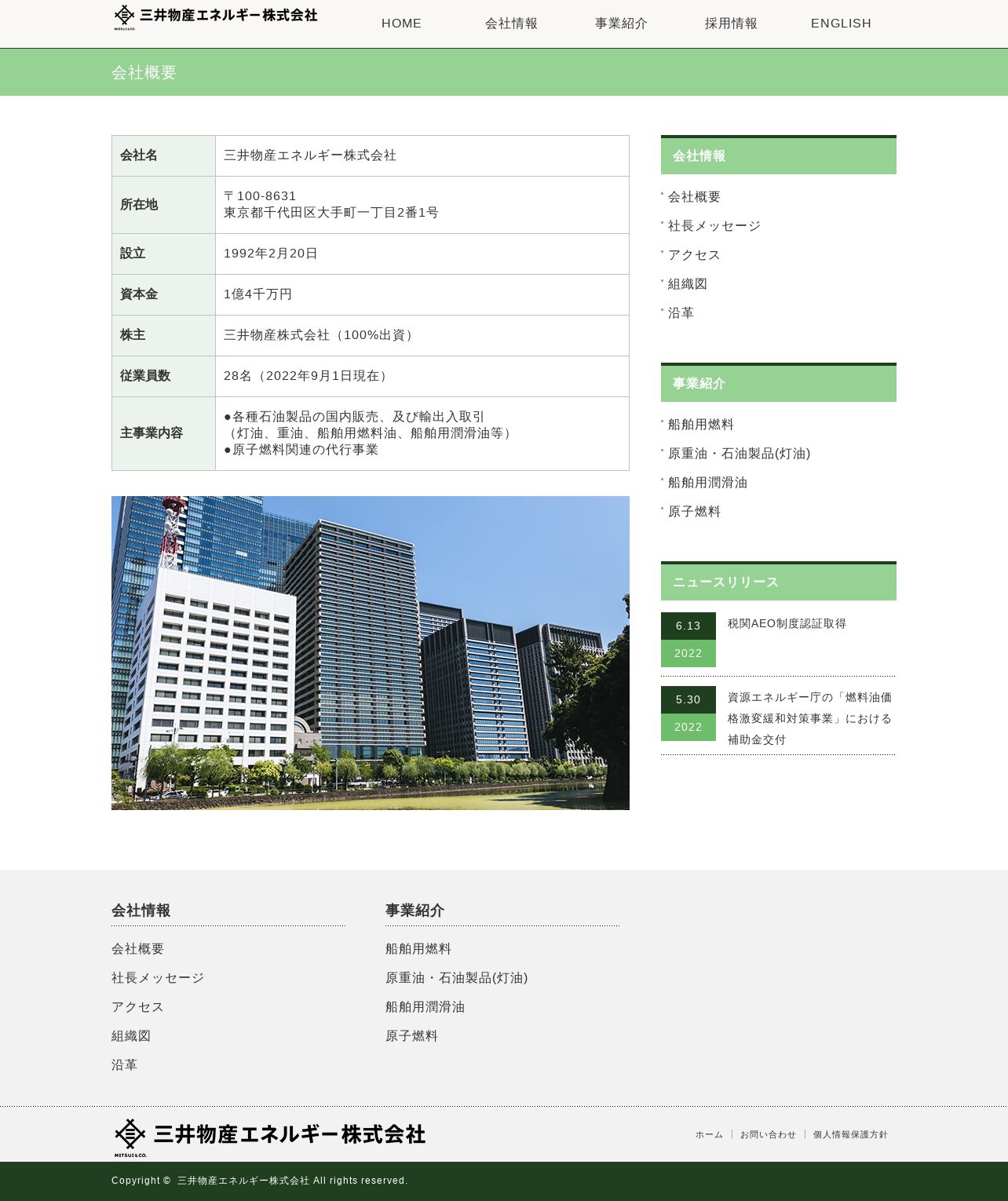Open 船舶用潤滑油 sidebar link
Screen dimensions: 1008x1201
[x=707, y=483]
